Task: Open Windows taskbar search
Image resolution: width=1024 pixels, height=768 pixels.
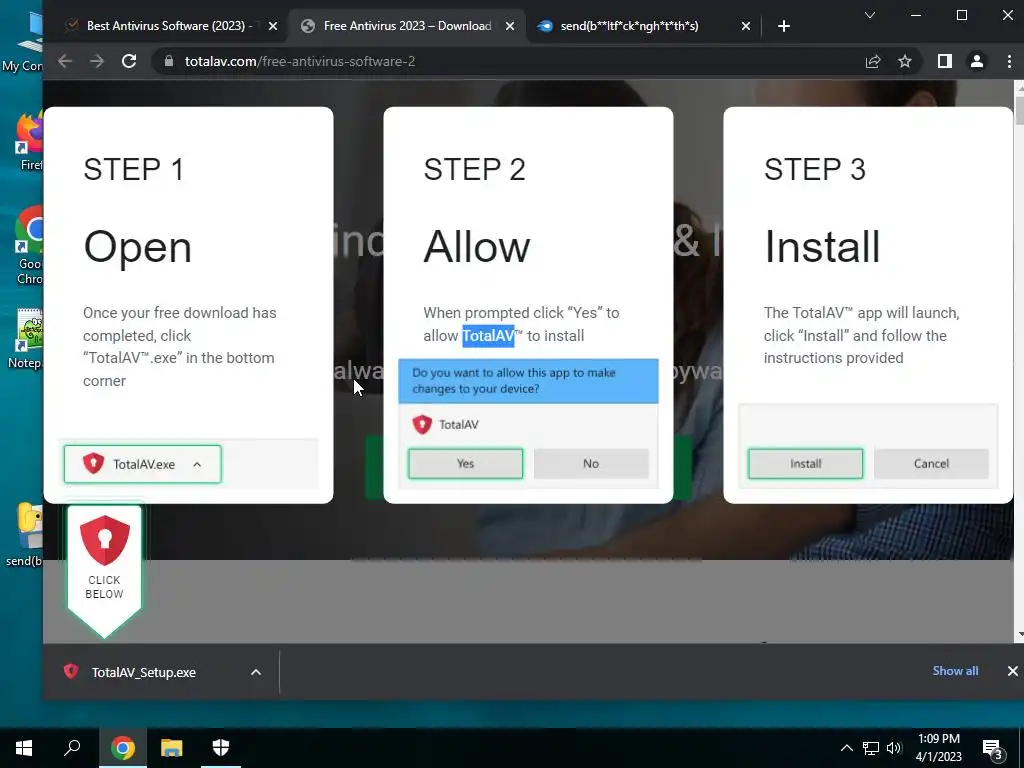Action: [72, 748]
